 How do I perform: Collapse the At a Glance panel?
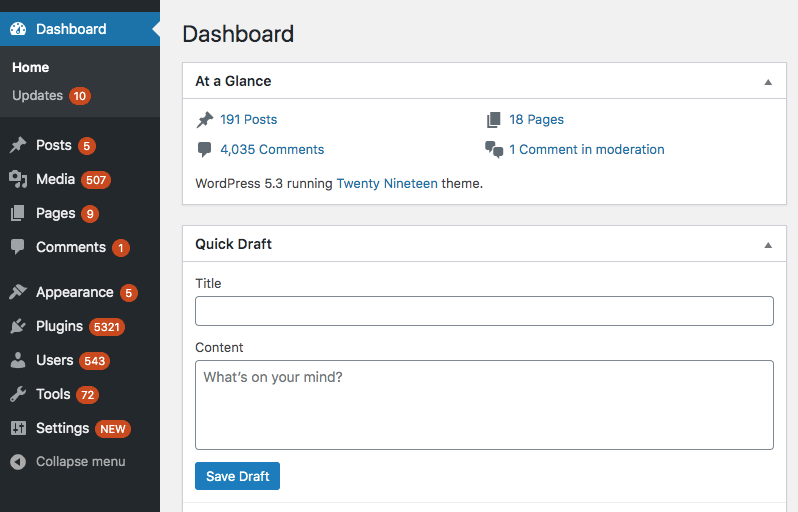click(768, 82)
